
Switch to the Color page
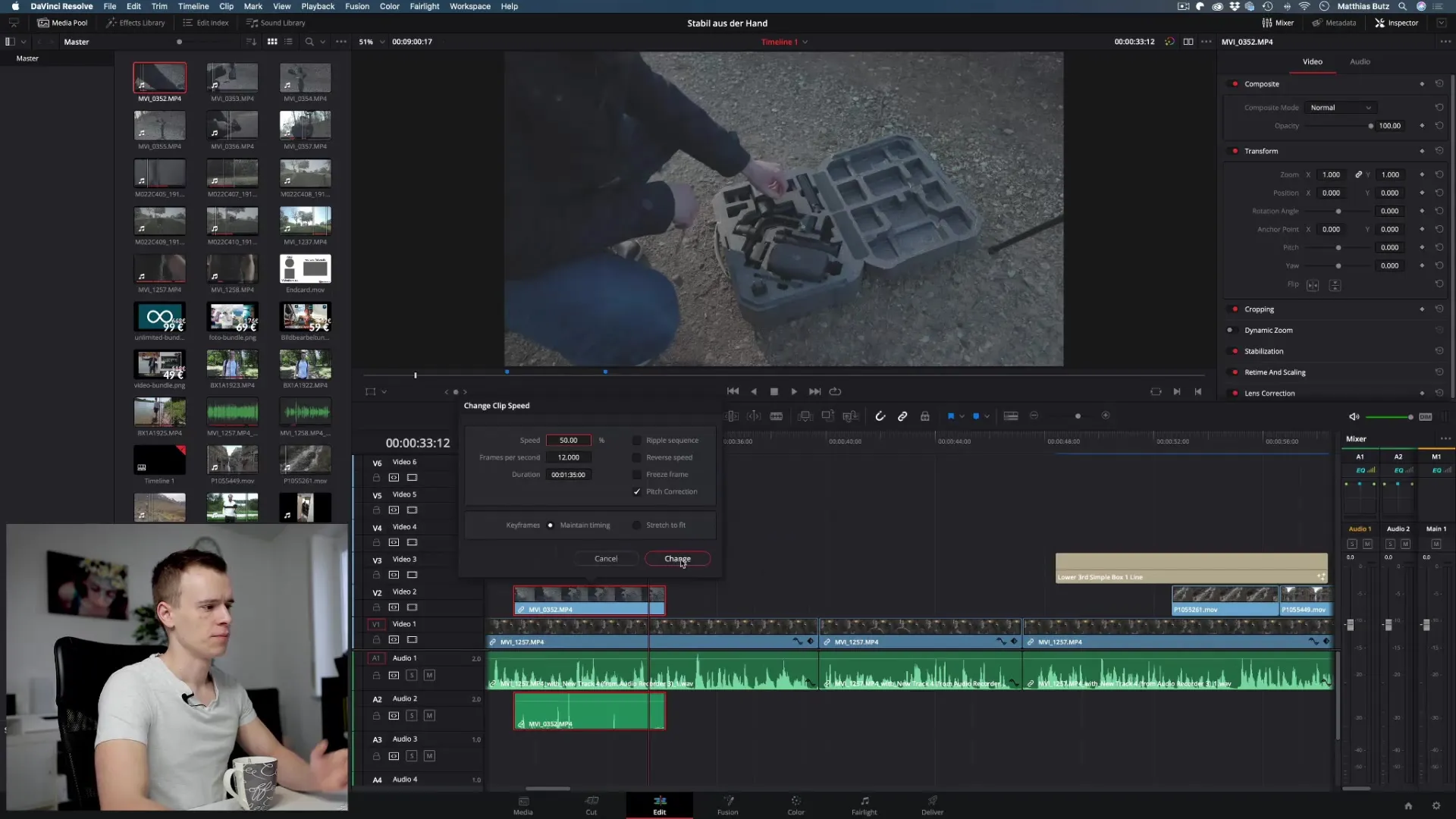click(x=795, y=805)
